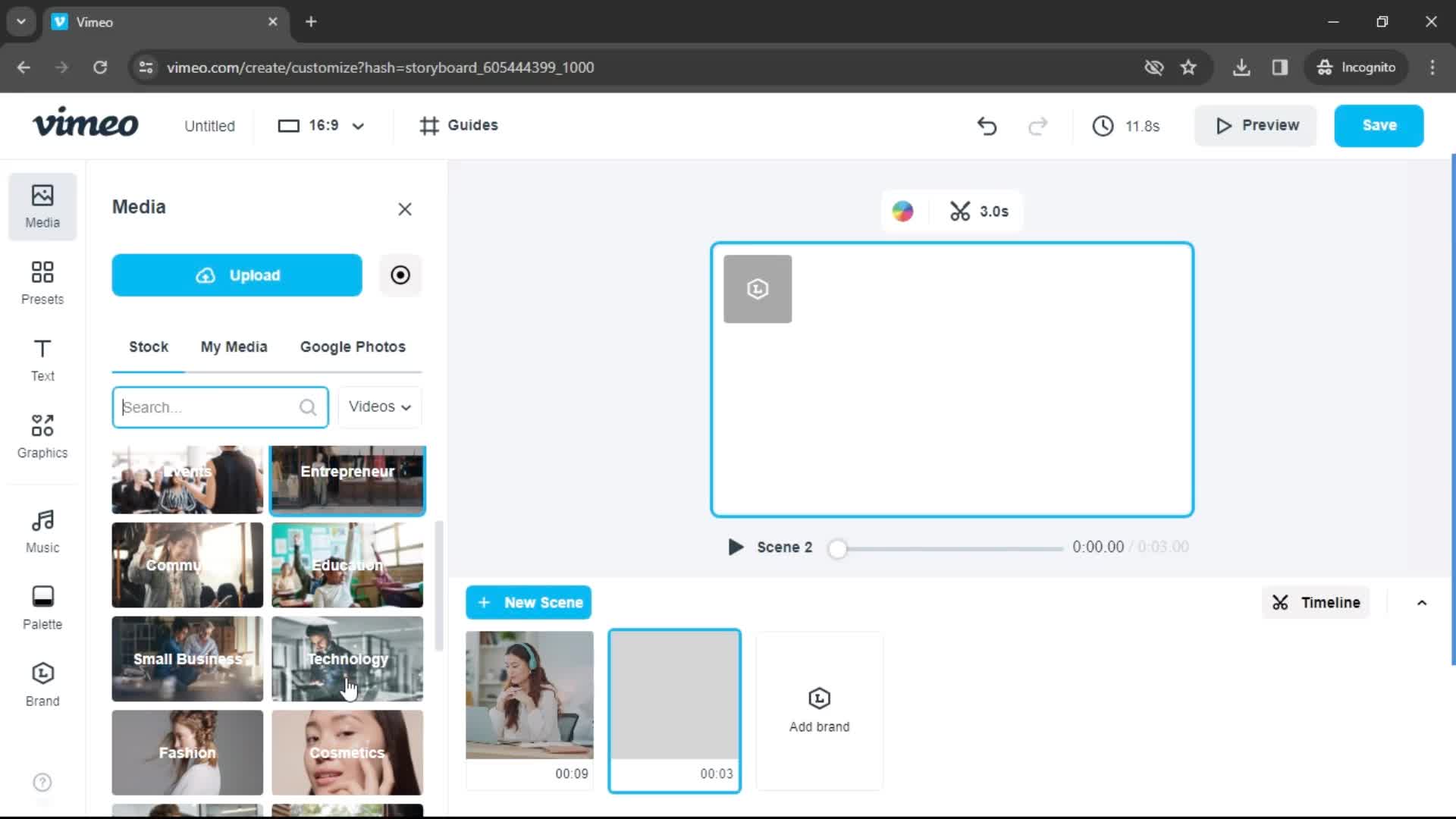Select the Technology stock video category thumbnail

point(346,658)
